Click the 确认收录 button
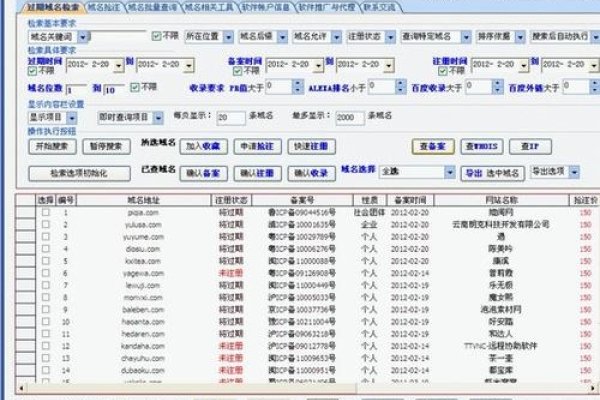The image size is (600, 400). pyautogui.click(x=311, y=173)
